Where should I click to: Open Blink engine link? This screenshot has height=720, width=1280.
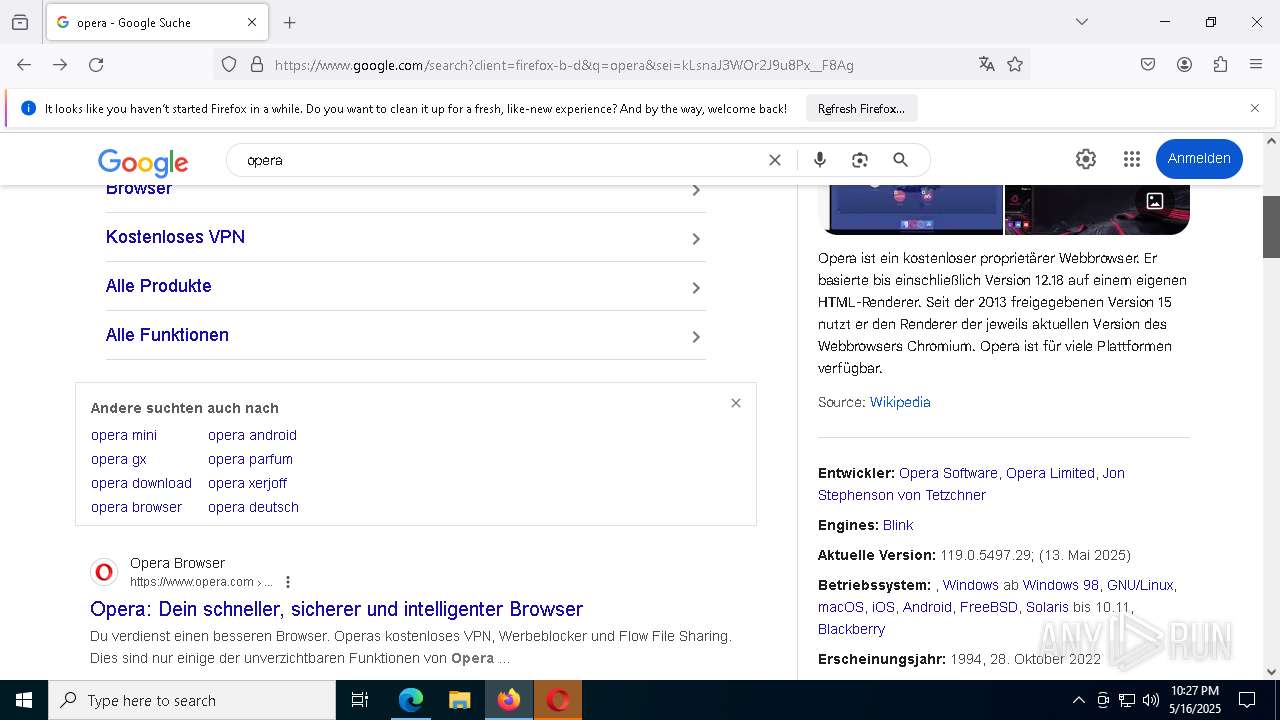coord(898,525)
